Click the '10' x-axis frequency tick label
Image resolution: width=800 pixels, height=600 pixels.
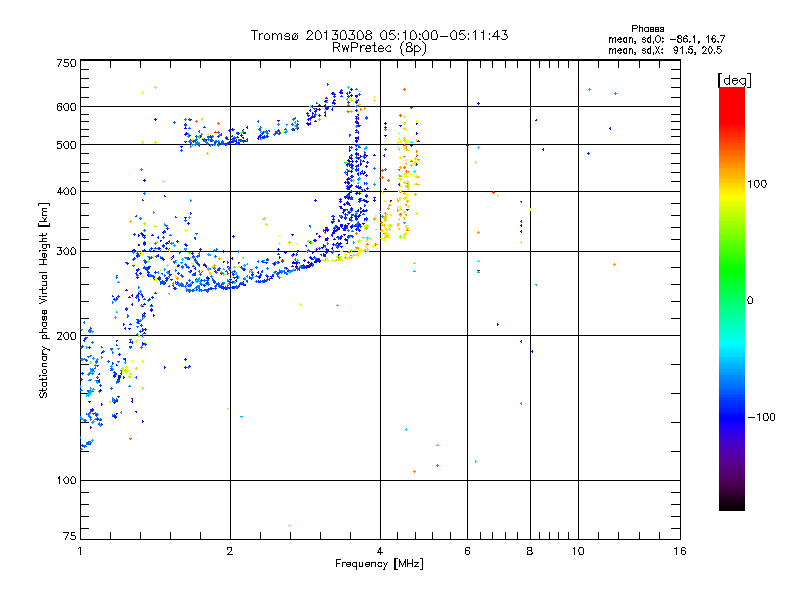click(578, 551)
